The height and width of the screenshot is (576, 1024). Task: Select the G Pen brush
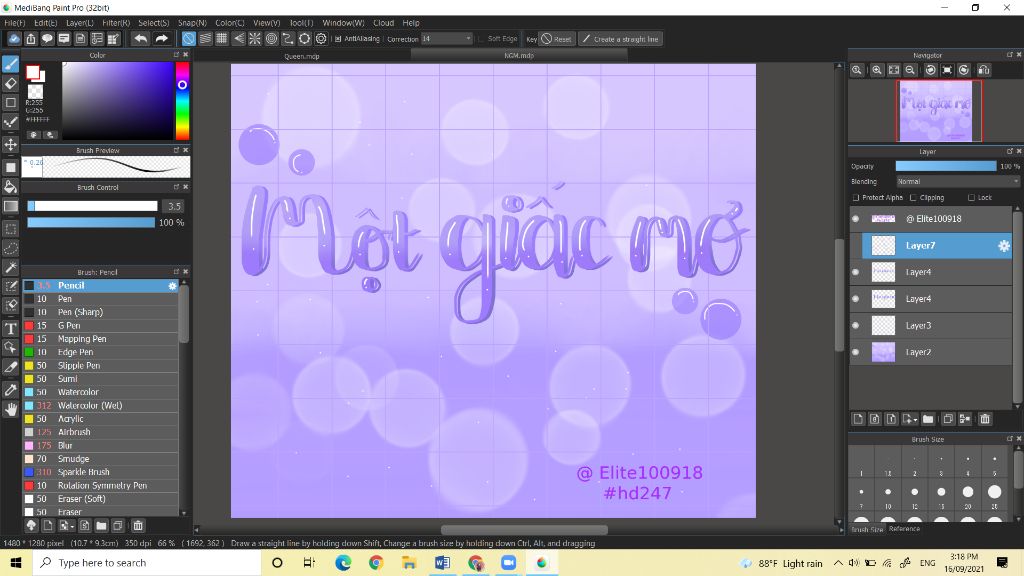[x=101, y=326]
